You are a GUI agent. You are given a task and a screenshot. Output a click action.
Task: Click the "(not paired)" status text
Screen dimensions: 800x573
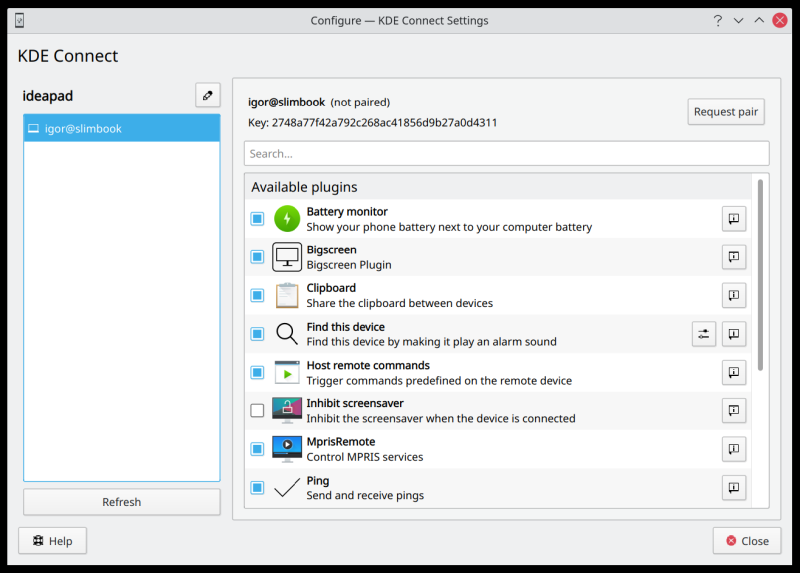coord(360,103)
